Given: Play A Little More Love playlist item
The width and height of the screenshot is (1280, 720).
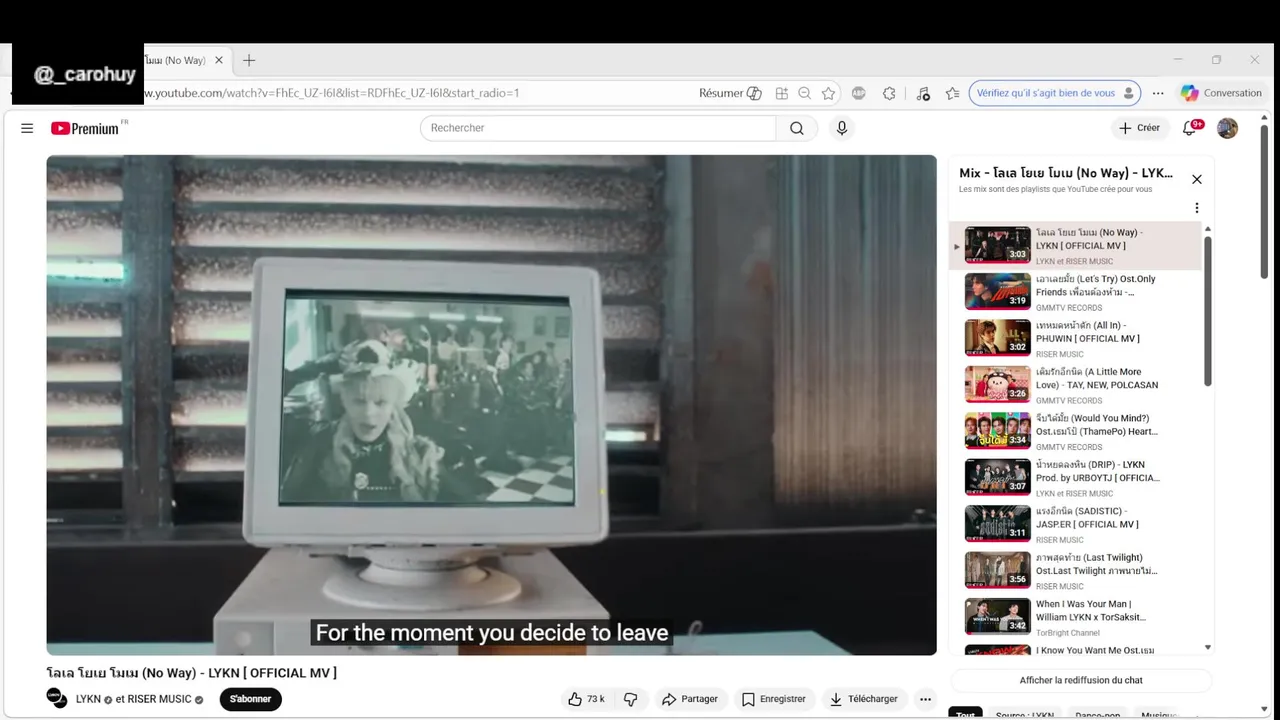Looking at the screenshot, I should click(1075, 385).
